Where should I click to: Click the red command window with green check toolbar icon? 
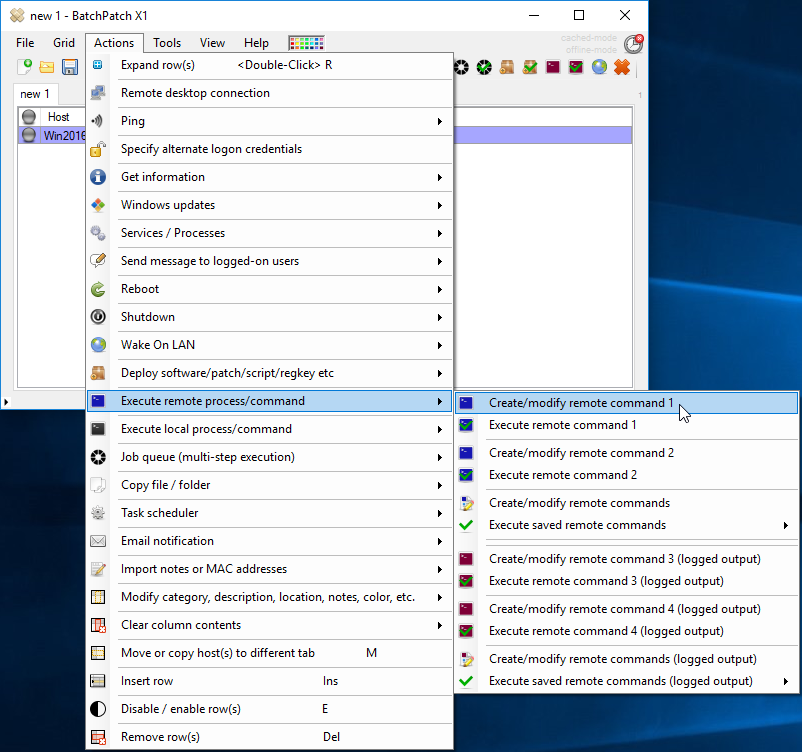tap(576, 67)
